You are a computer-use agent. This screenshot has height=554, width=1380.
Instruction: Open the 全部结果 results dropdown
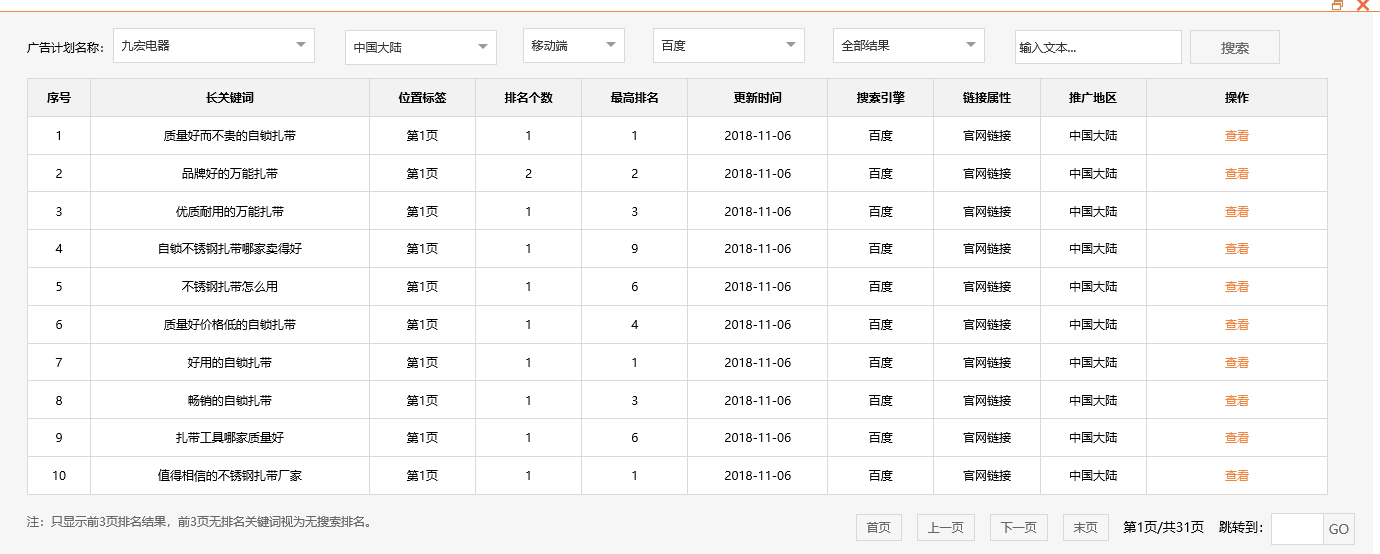[909, 46]
